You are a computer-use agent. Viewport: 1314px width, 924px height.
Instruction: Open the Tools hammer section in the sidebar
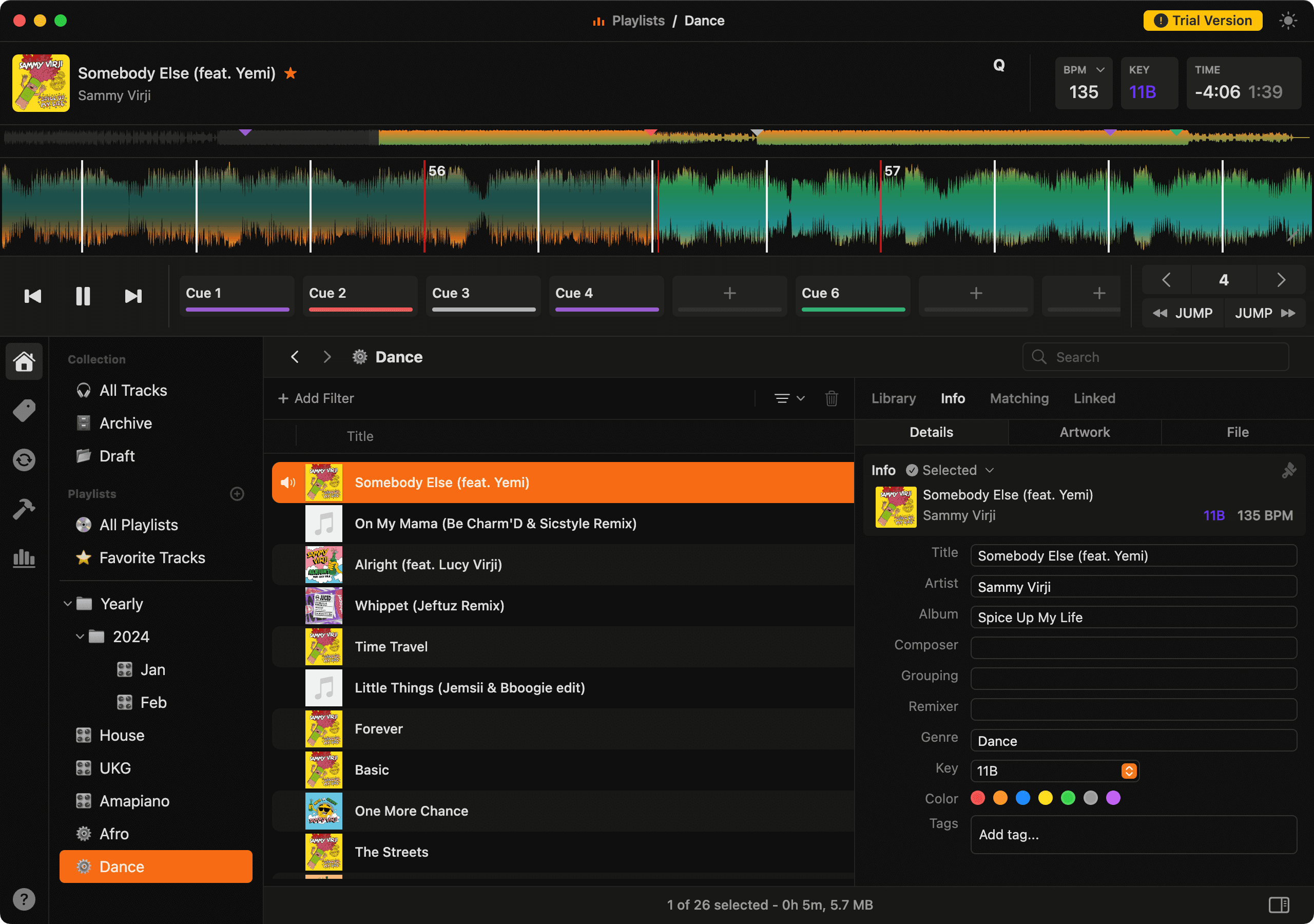24,508
